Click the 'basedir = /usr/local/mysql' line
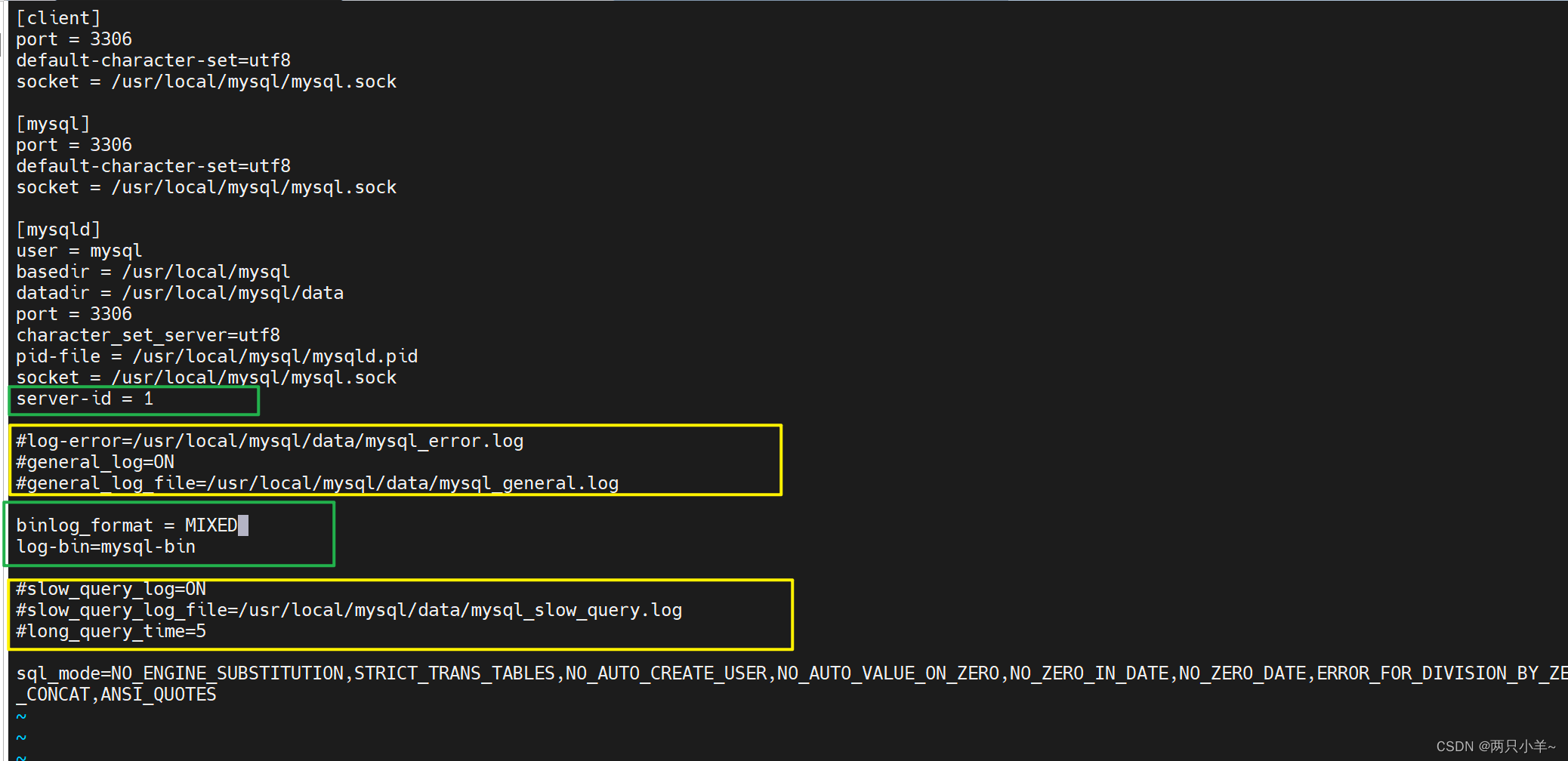 [x=153, y=272]
